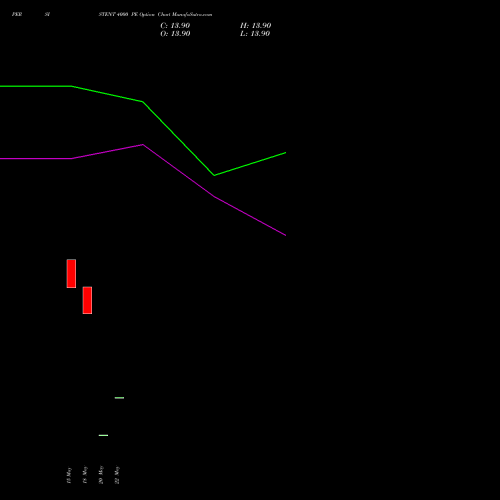Click the 'H: 13.90' high value
The width and height of the screenshot is (500, 500).
pos(255,26)
